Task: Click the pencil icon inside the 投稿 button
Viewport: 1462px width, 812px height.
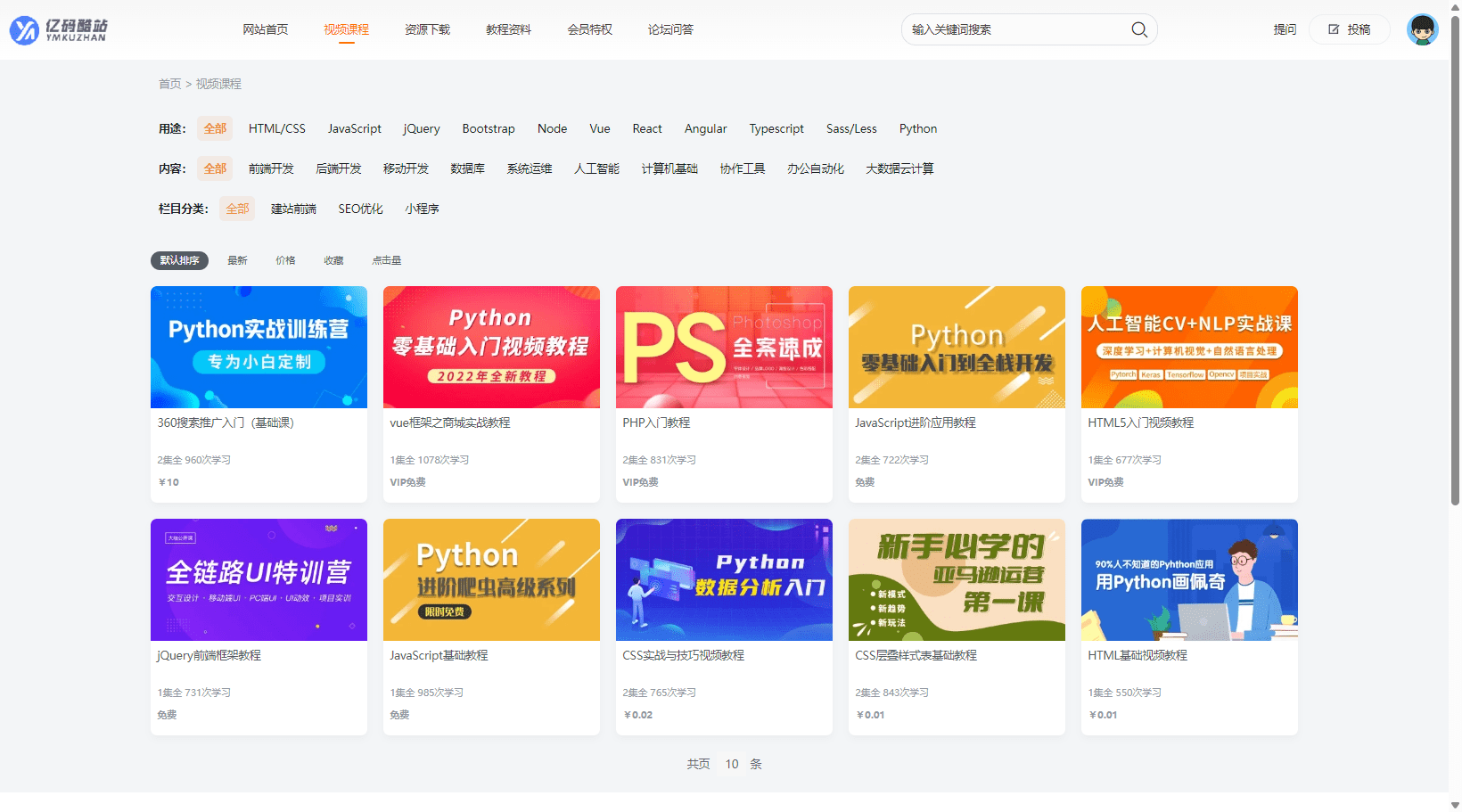Action: click(1334, 29)
